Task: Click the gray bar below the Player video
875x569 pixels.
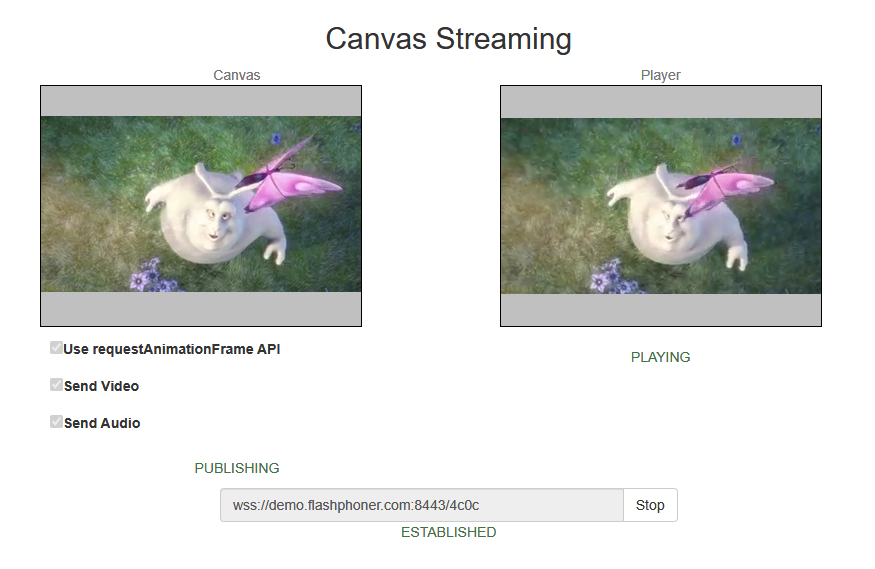Action: 660,310
